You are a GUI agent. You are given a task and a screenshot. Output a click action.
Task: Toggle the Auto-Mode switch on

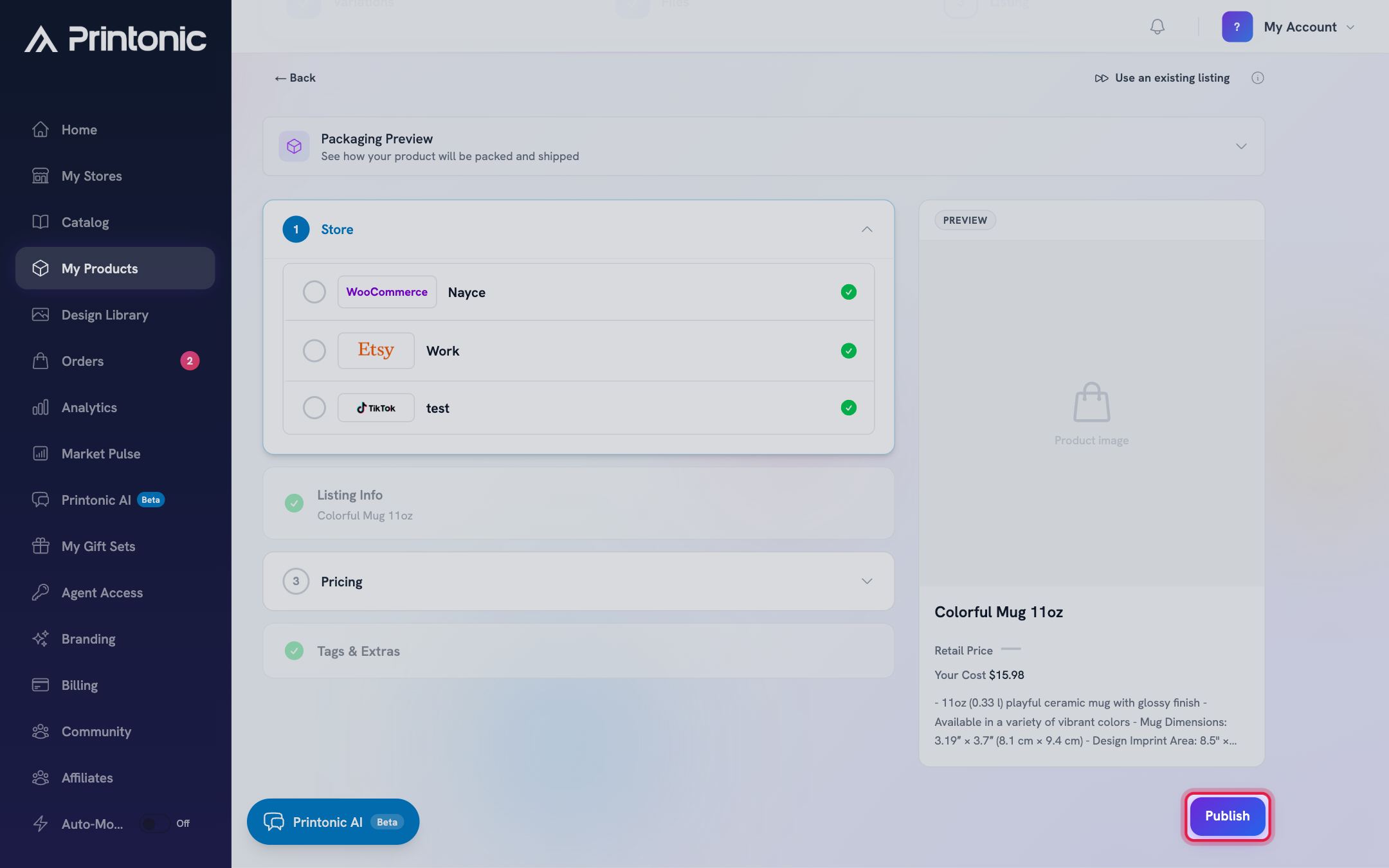(154, 824)
